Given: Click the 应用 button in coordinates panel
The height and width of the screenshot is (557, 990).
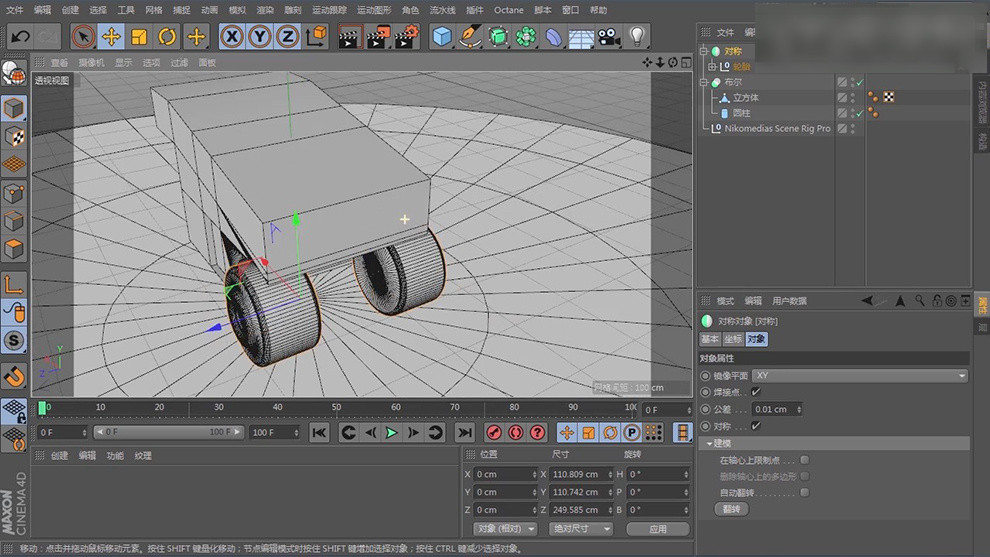Looking at the screenshot, I should coord(657,528).
